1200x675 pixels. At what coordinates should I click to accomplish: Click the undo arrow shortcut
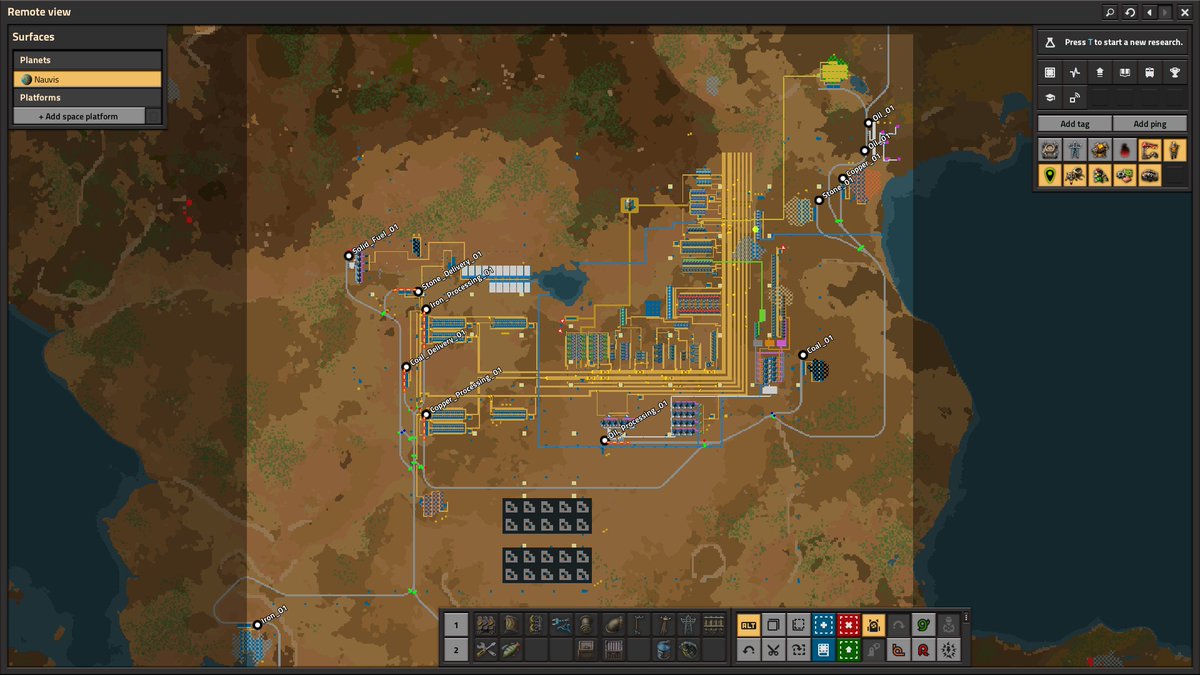747,650
